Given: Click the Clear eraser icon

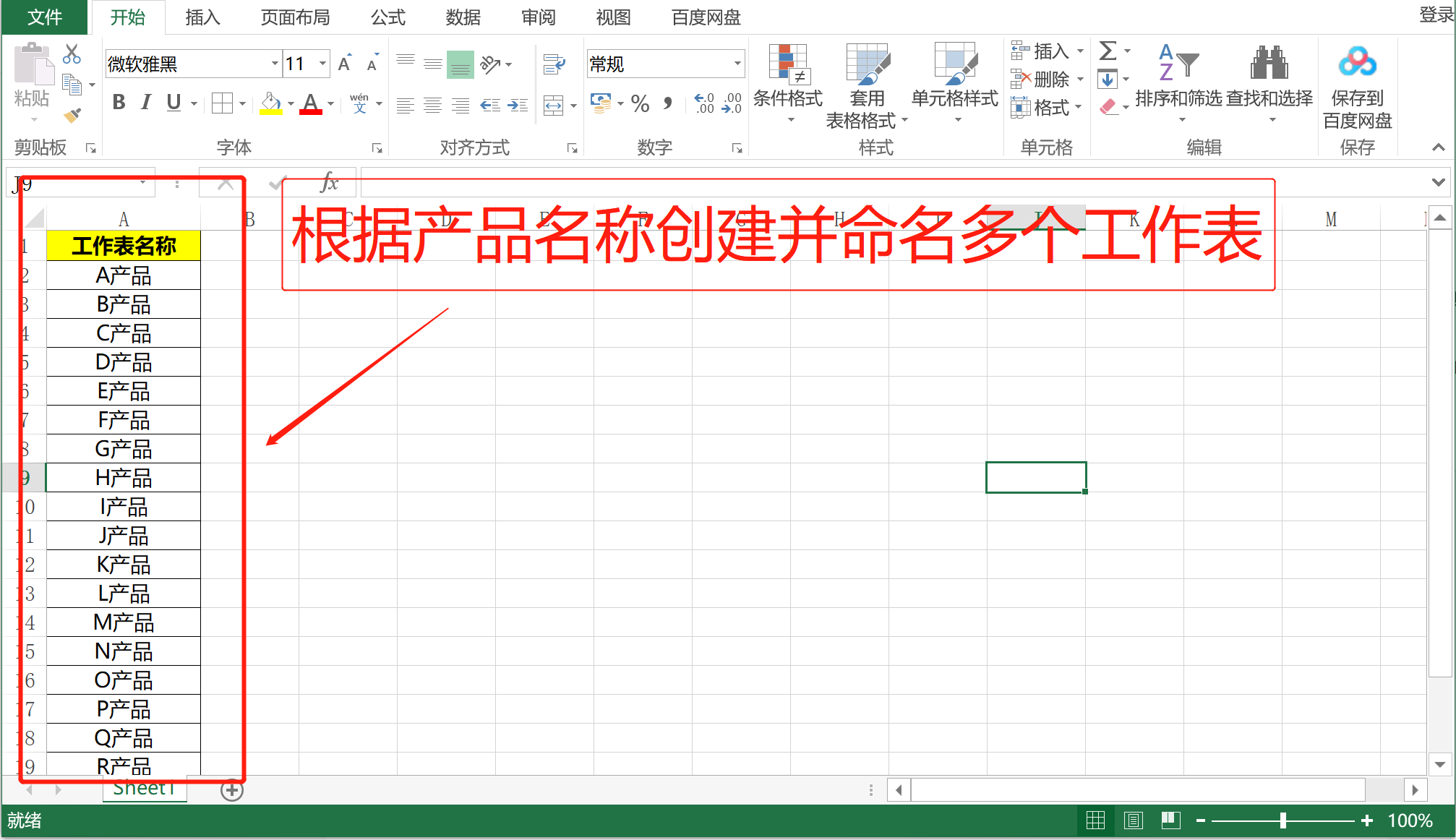Looking at the screenshot, I should coord(1108,107).
